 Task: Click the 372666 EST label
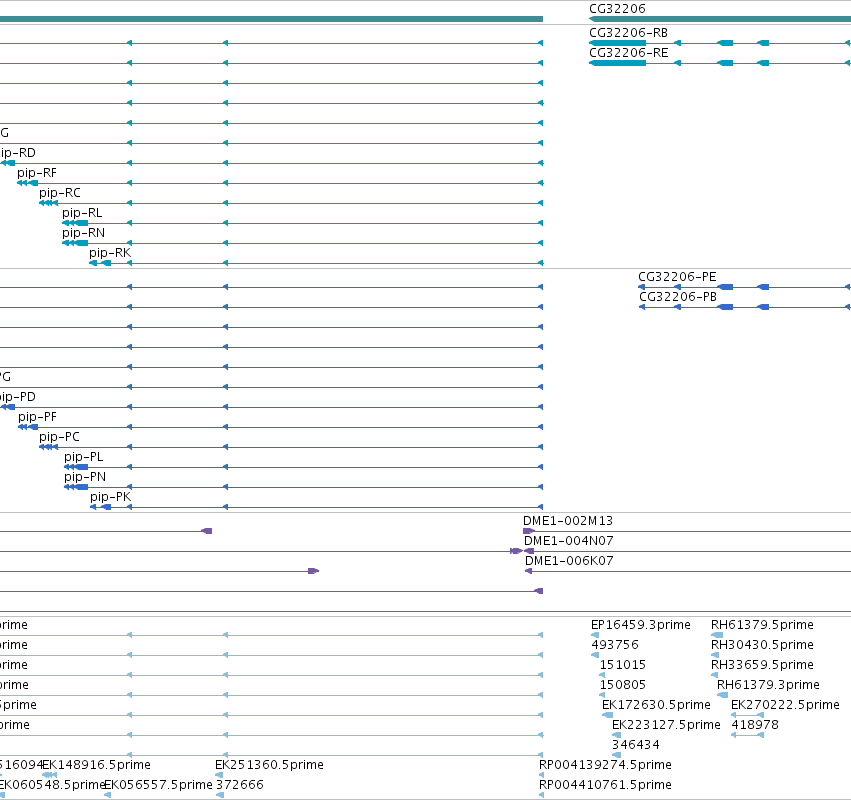tap(239, 785)
